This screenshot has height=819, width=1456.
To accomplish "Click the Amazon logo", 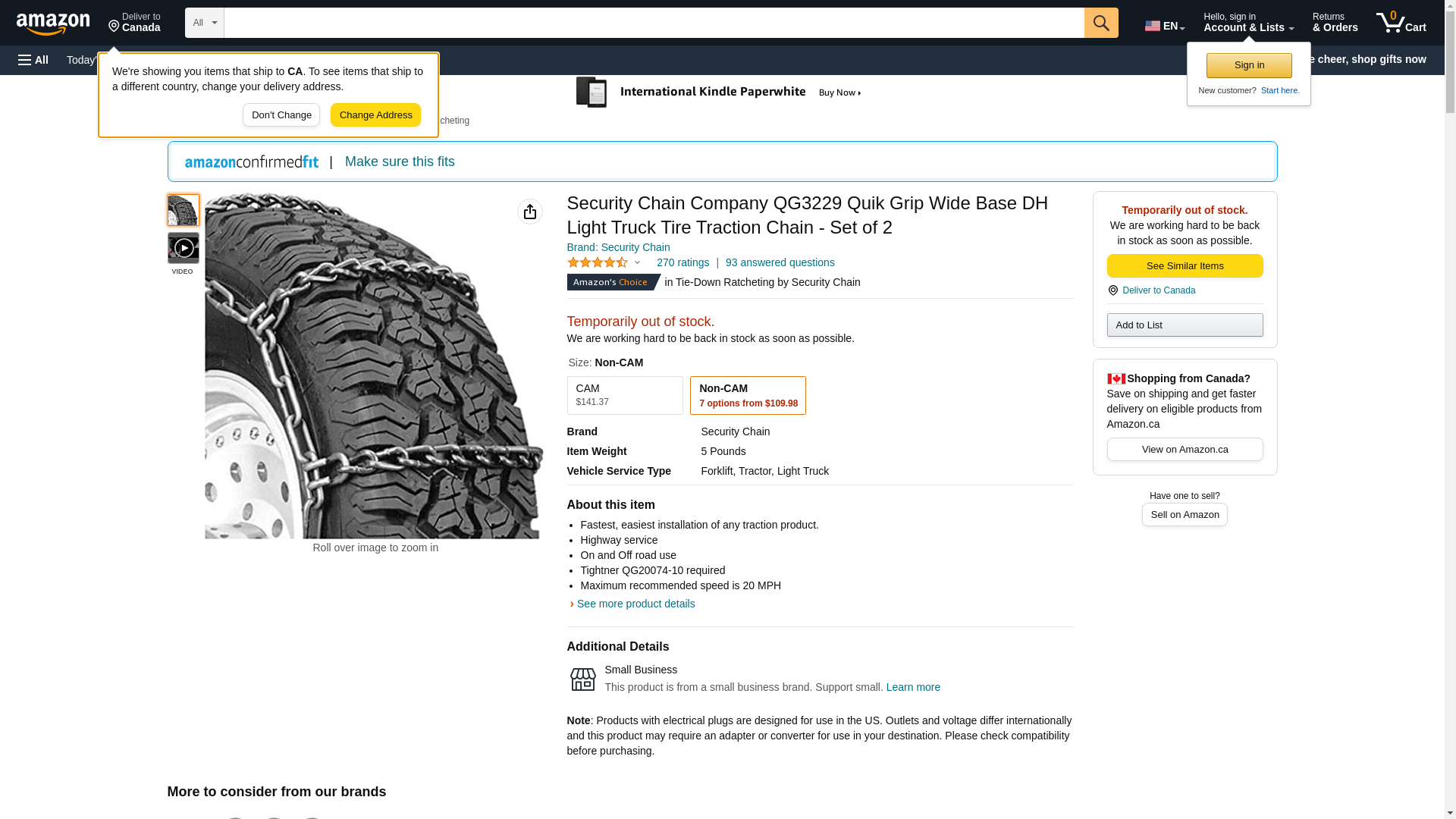I will [x=53, y=24].
